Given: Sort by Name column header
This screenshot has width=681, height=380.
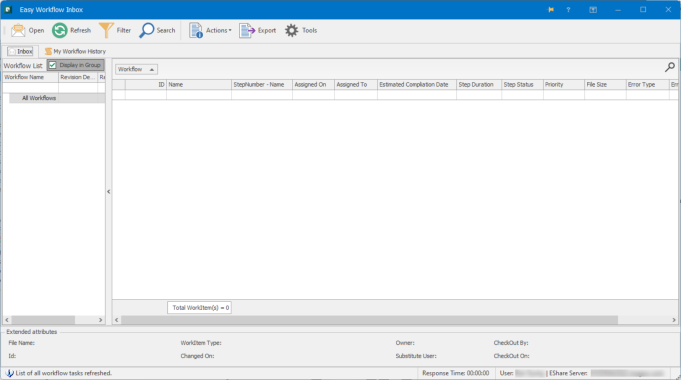Looking at the screenshot, I should [x=199, y=85].
